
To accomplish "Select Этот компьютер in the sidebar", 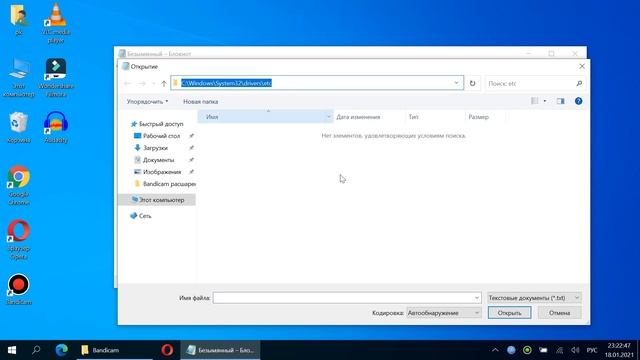I will click(157, 200).
